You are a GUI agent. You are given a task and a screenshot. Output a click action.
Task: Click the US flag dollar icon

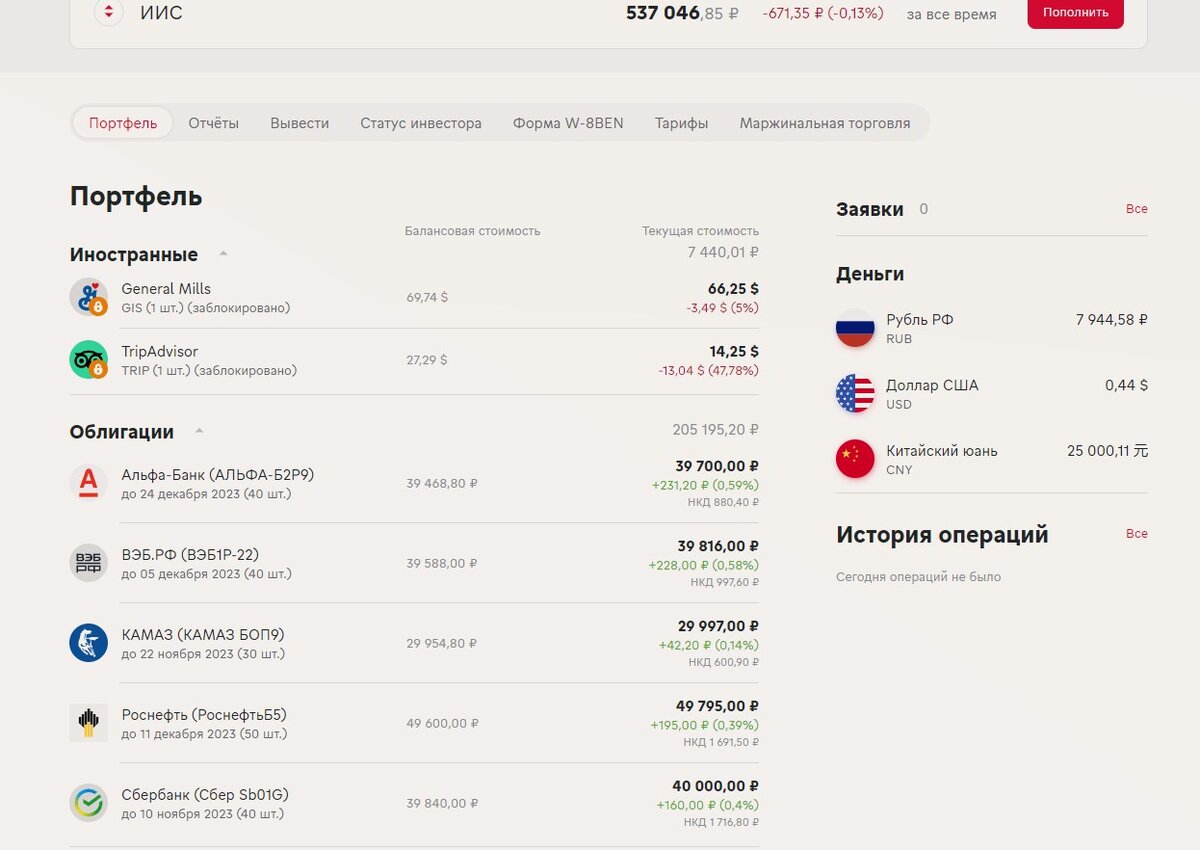click(x=855, y=393)
